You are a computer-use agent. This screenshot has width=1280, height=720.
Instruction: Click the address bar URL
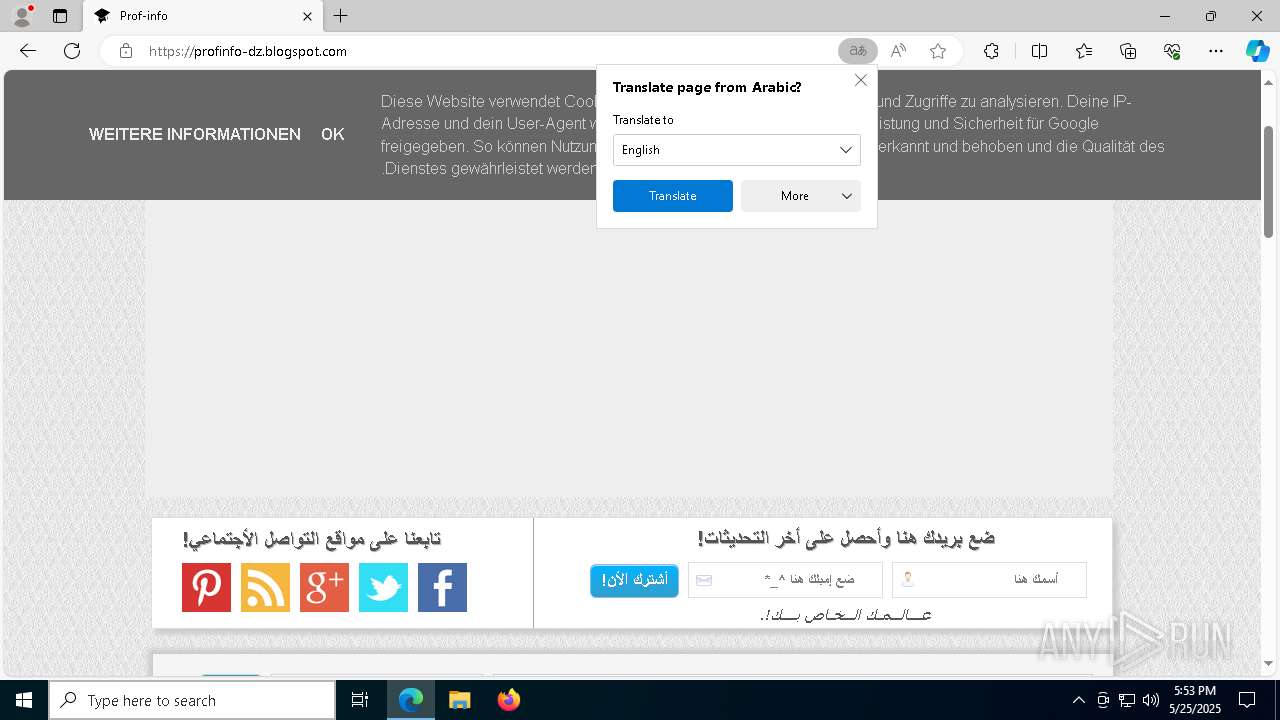pos(248,51)
